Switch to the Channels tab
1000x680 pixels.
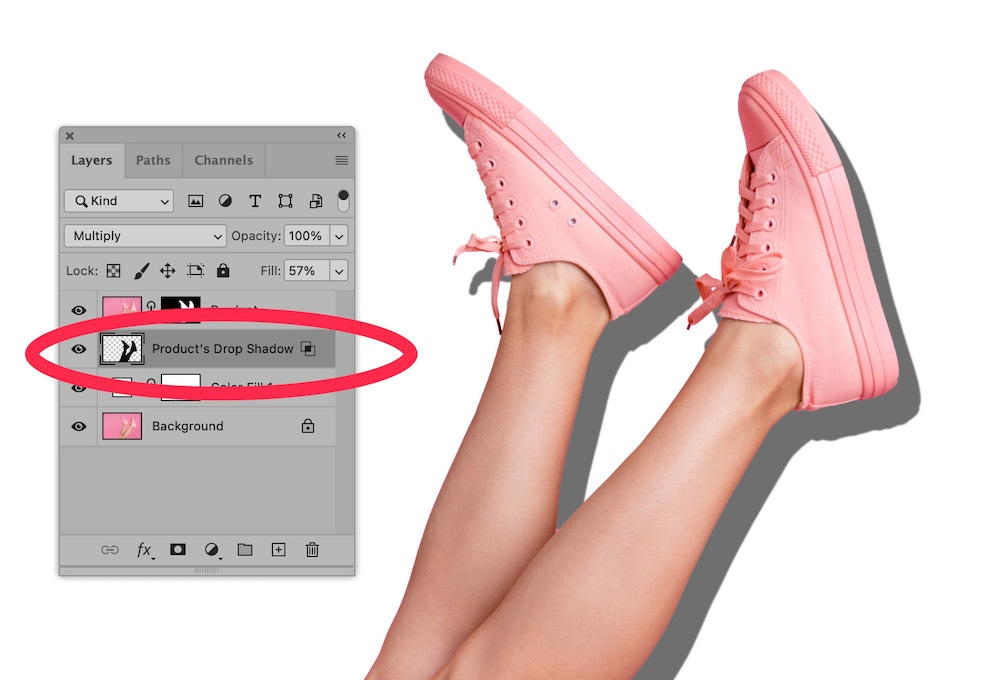[x=223, y=160]
